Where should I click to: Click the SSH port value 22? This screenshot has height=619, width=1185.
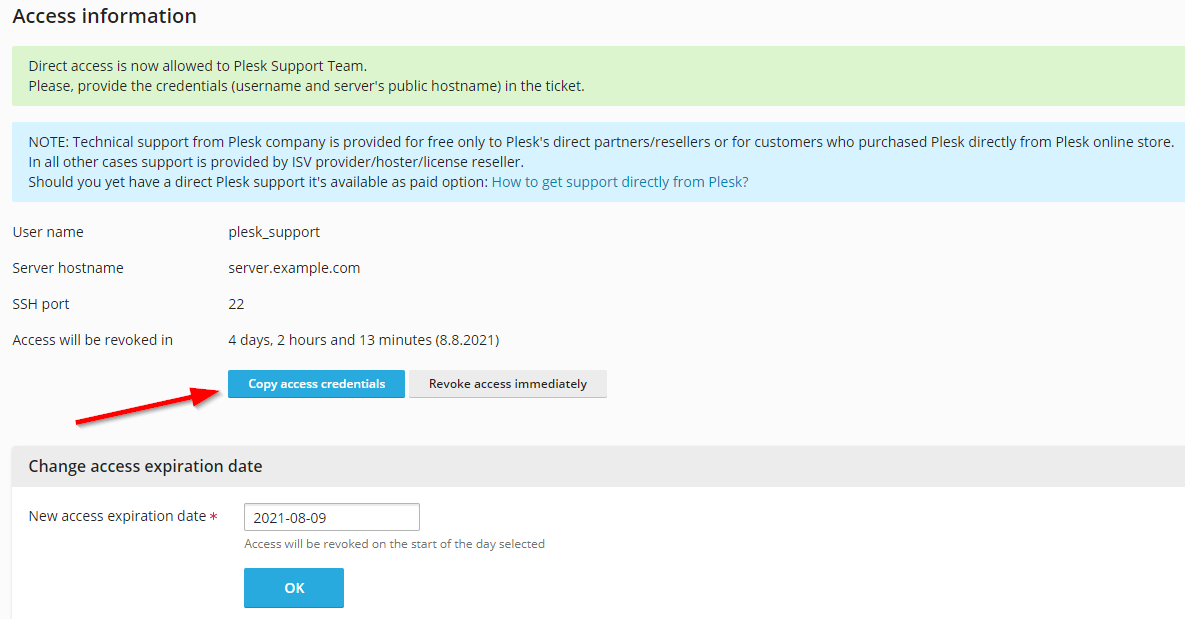(x=237, y=303)
